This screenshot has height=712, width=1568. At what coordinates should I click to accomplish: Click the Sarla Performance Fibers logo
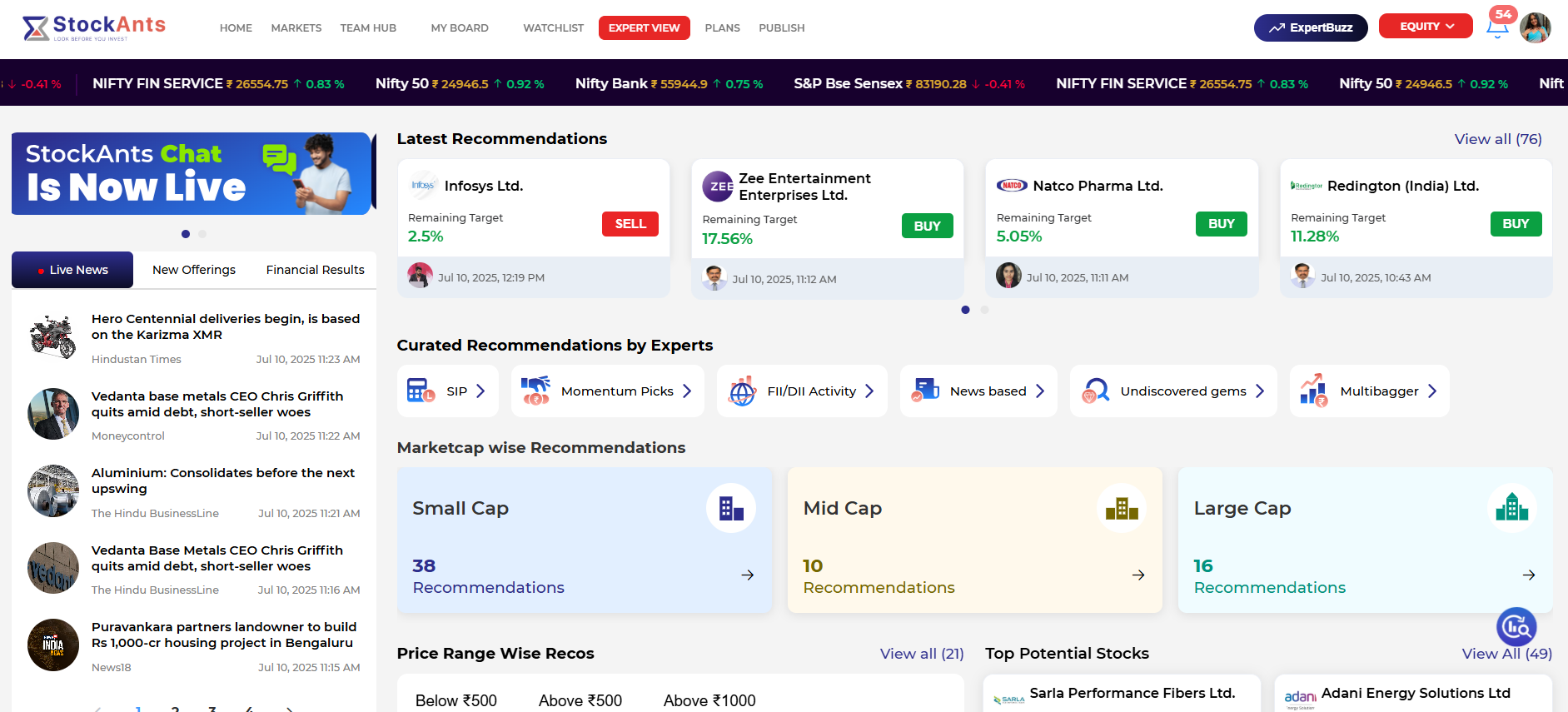(1009, 700)
